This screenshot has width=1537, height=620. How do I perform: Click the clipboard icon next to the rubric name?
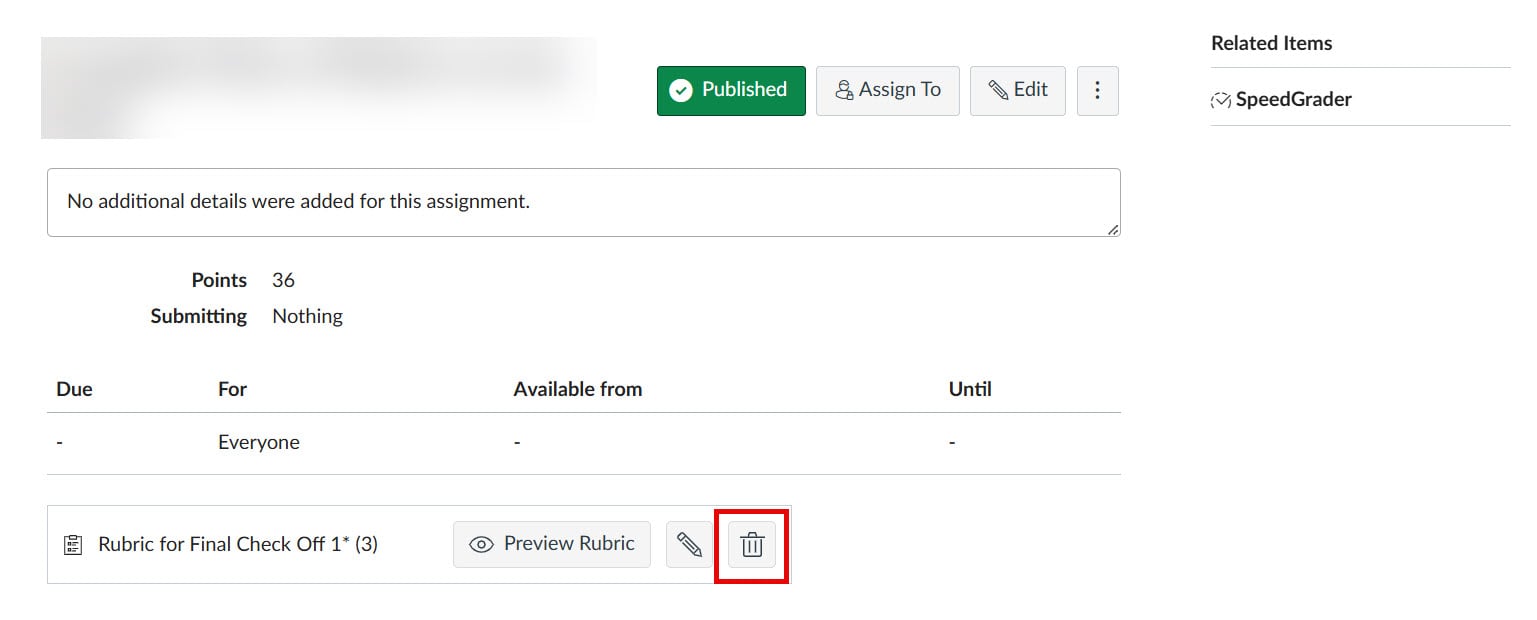[x=74, y=544]
